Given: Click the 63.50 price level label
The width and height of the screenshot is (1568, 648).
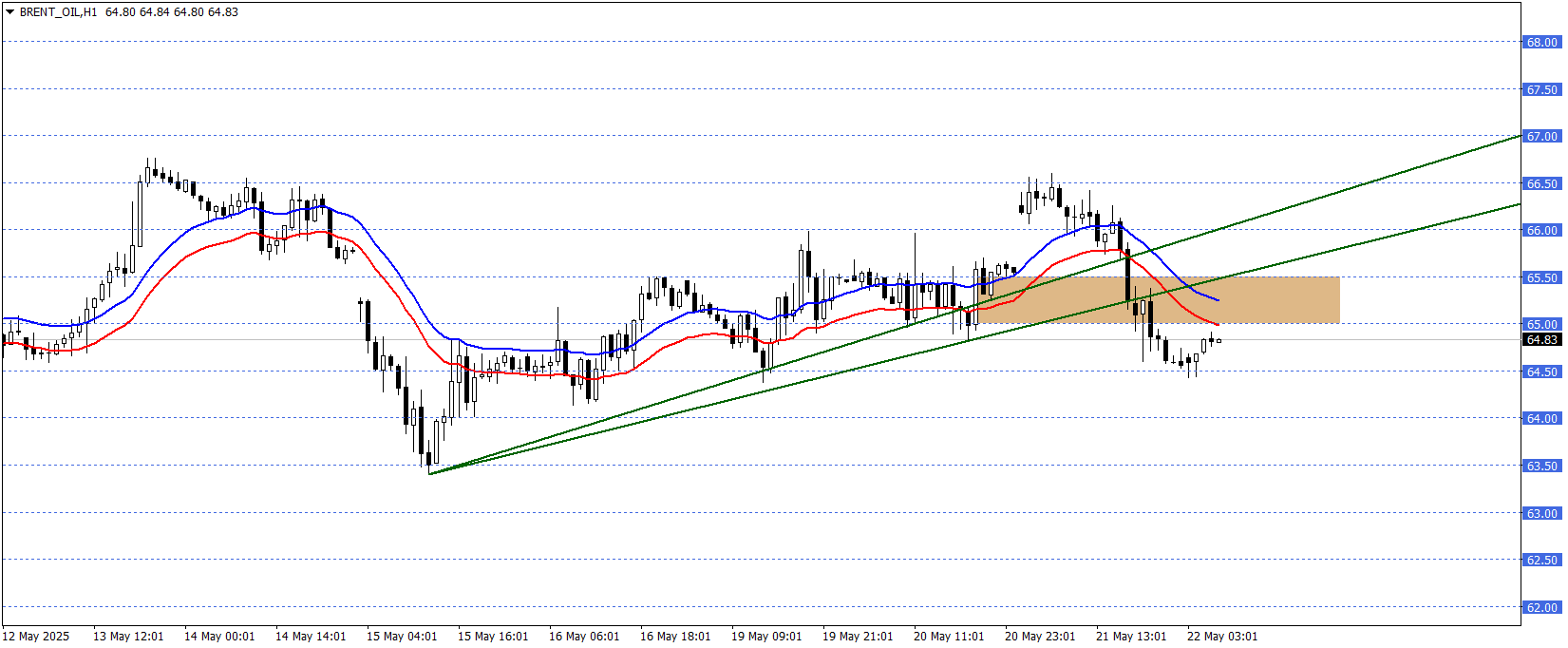Looking at the screenshot, I should (1541, 466).
